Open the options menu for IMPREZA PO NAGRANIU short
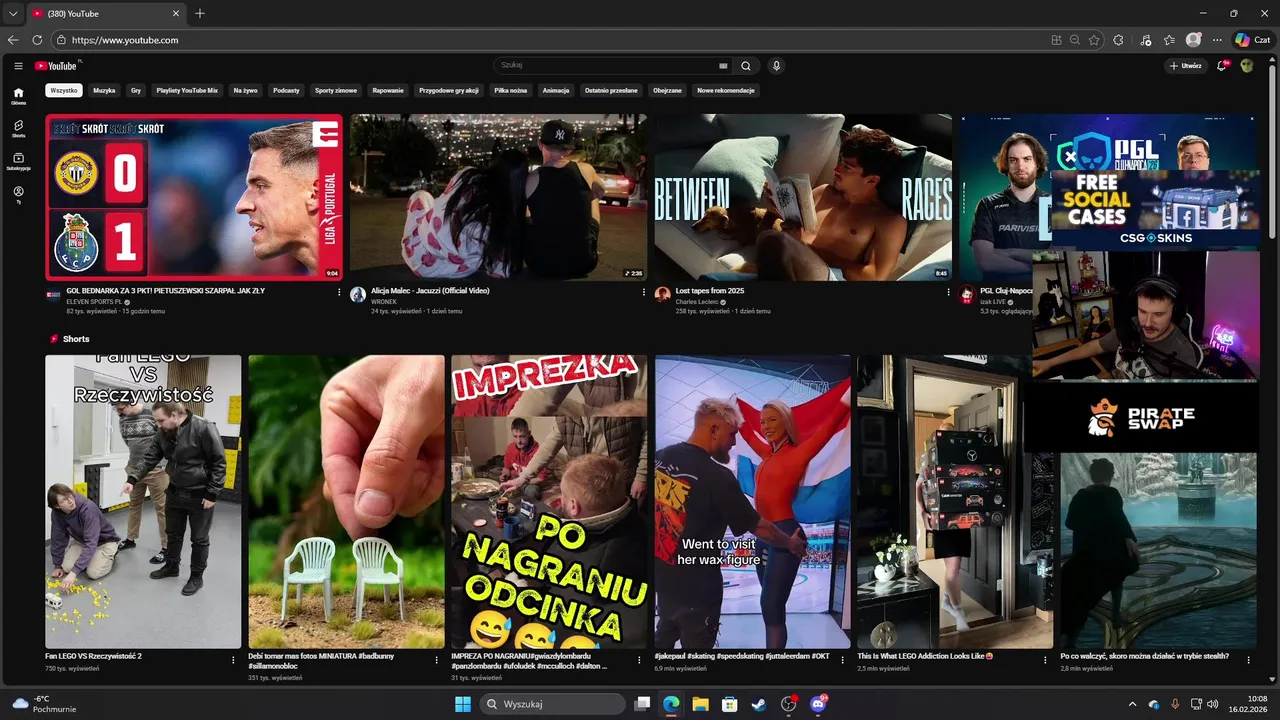Screen dimensions: 1280x720 [639, 659]
